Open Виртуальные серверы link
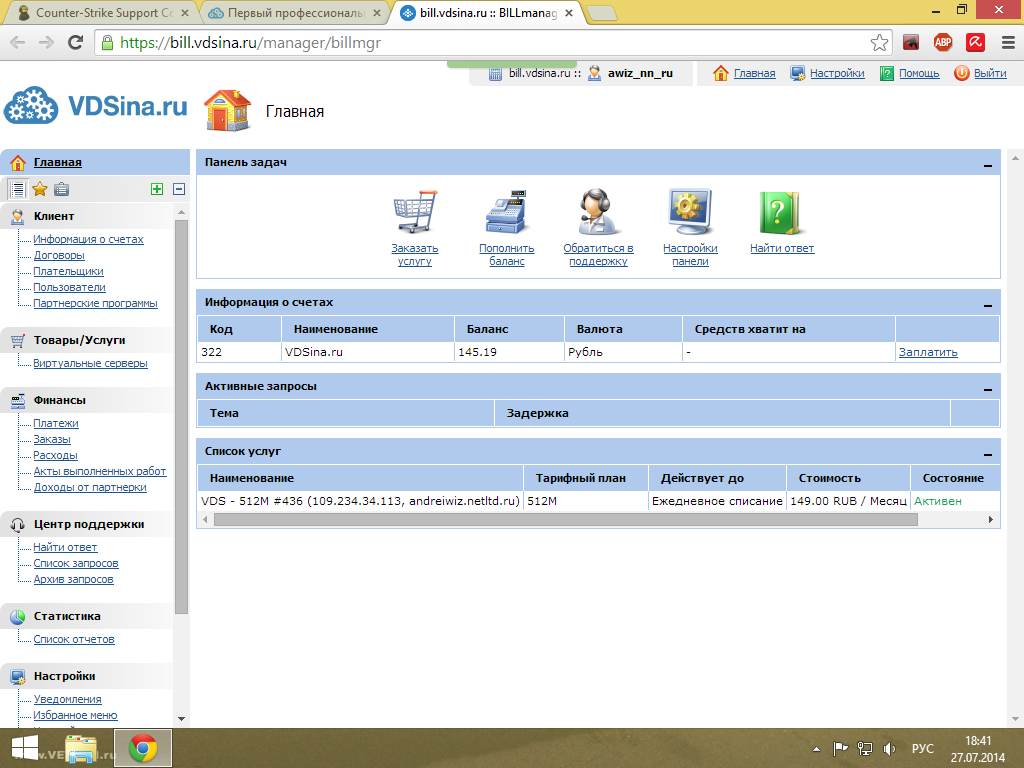The height and width of the screenshot is (768, 1024). coord(90,364)
